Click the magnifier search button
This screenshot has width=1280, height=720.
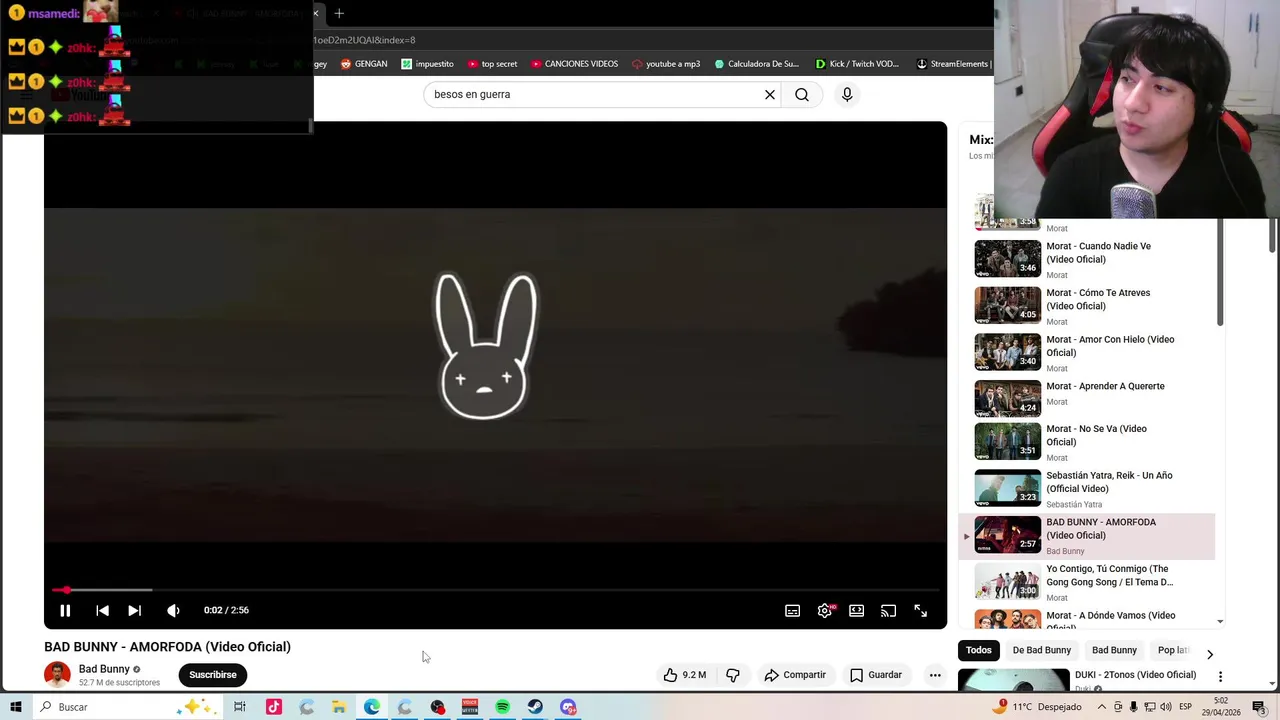coord(802,94)
